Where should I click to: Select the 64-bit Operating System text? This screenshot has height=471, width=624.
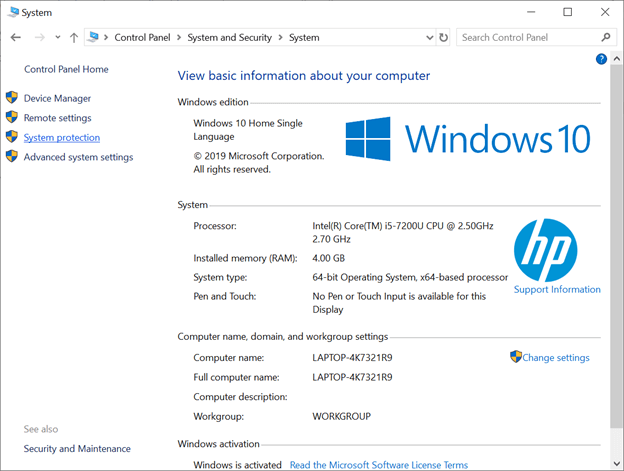(x=410, y=277)
